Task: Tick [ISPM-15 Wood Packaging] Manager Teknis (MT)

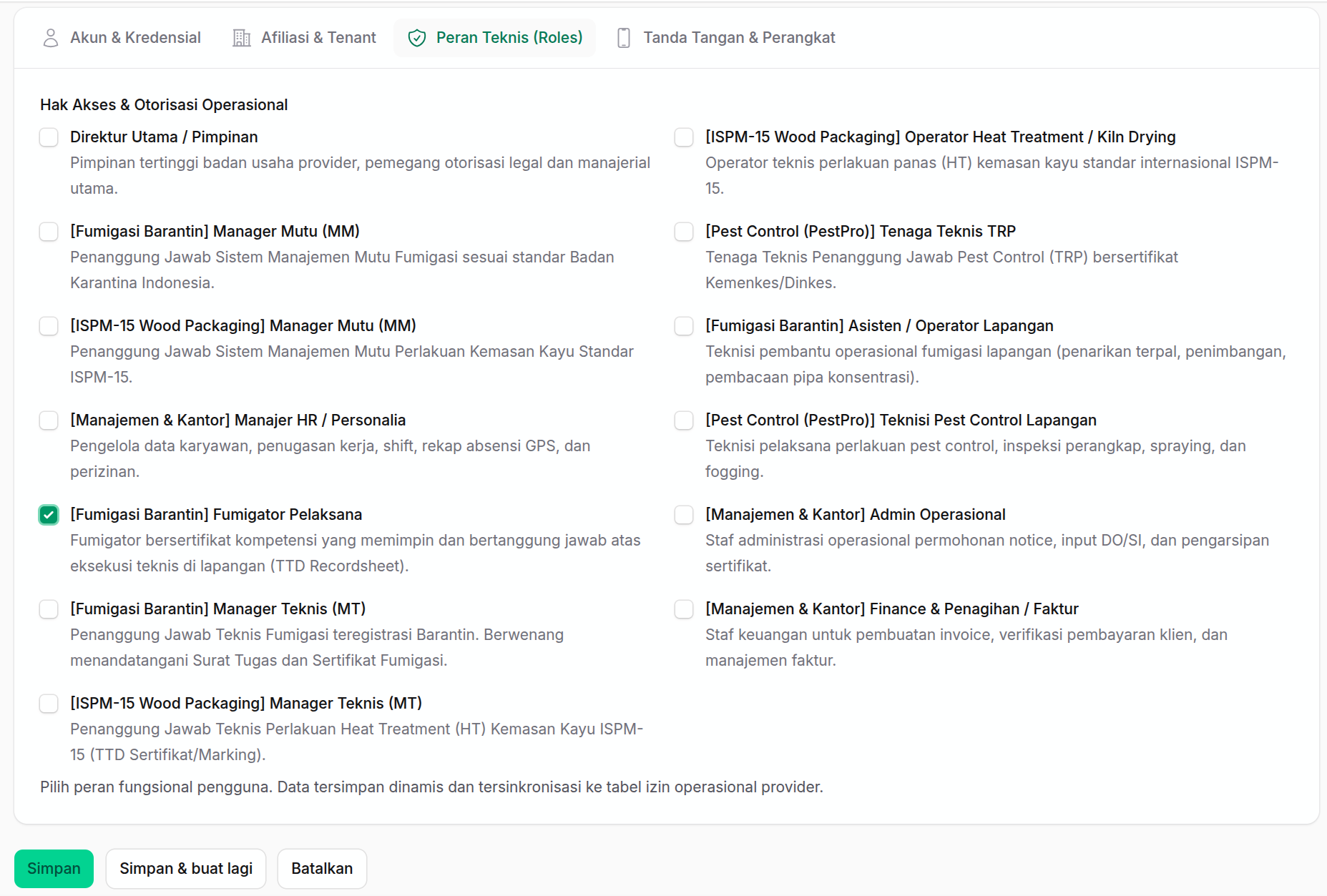Action: point(49,704)
